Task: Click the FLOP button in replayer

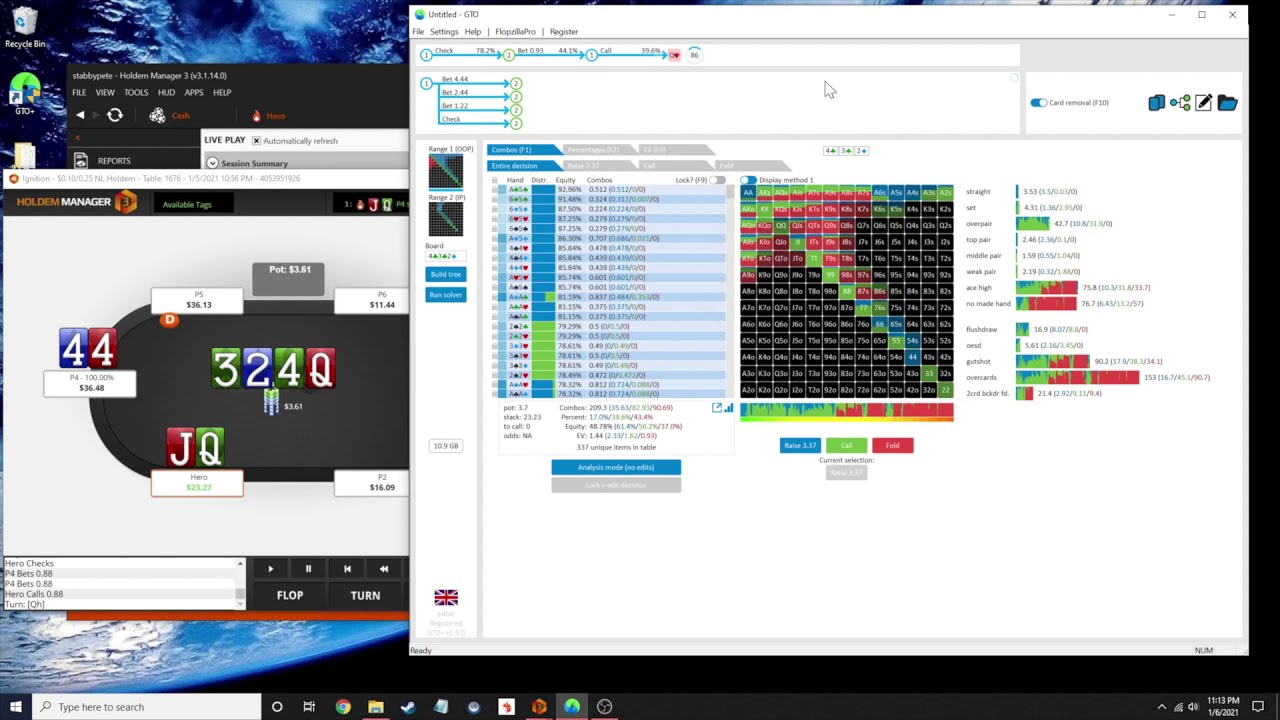Action: 290,595
